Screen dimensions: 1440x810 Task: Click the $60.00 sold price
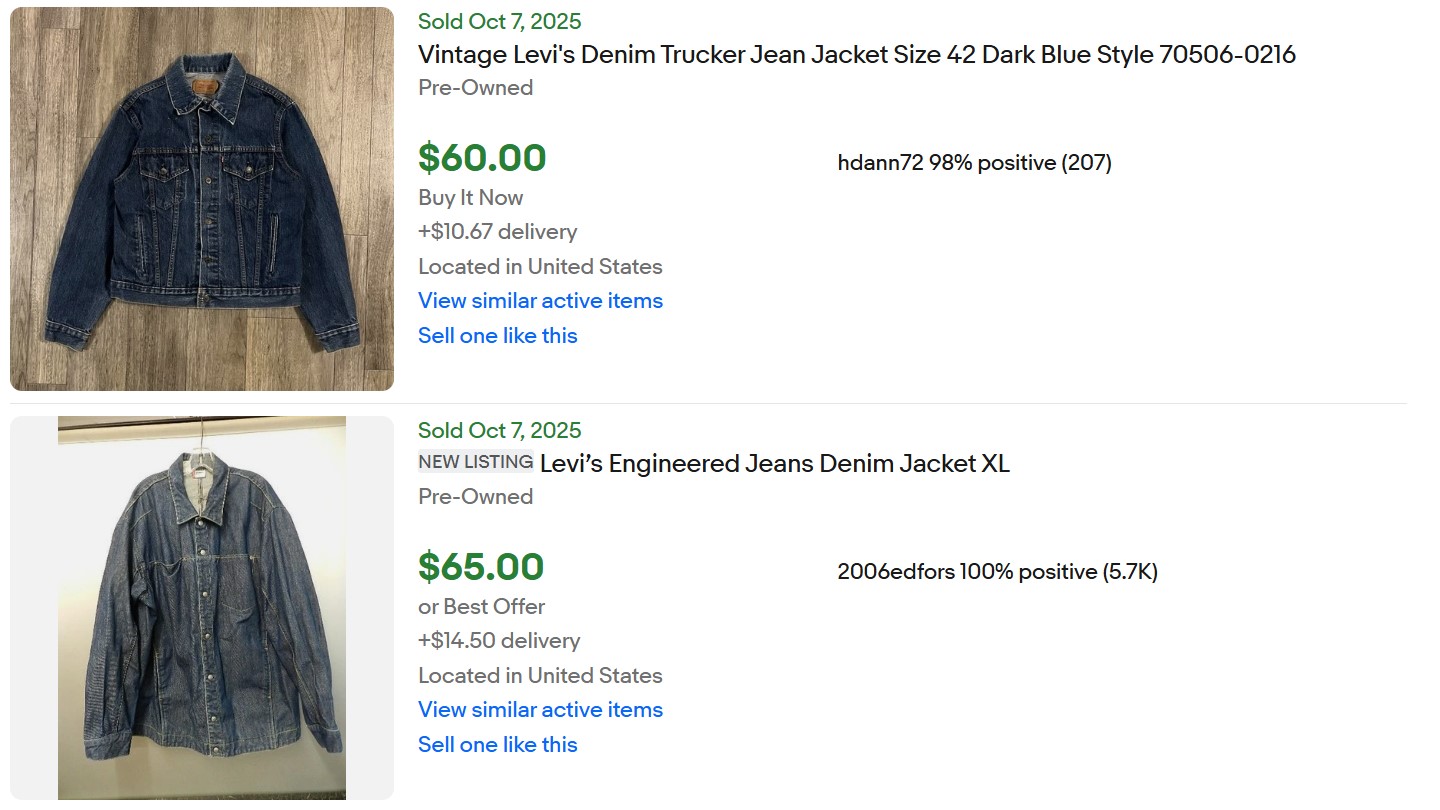482,158
